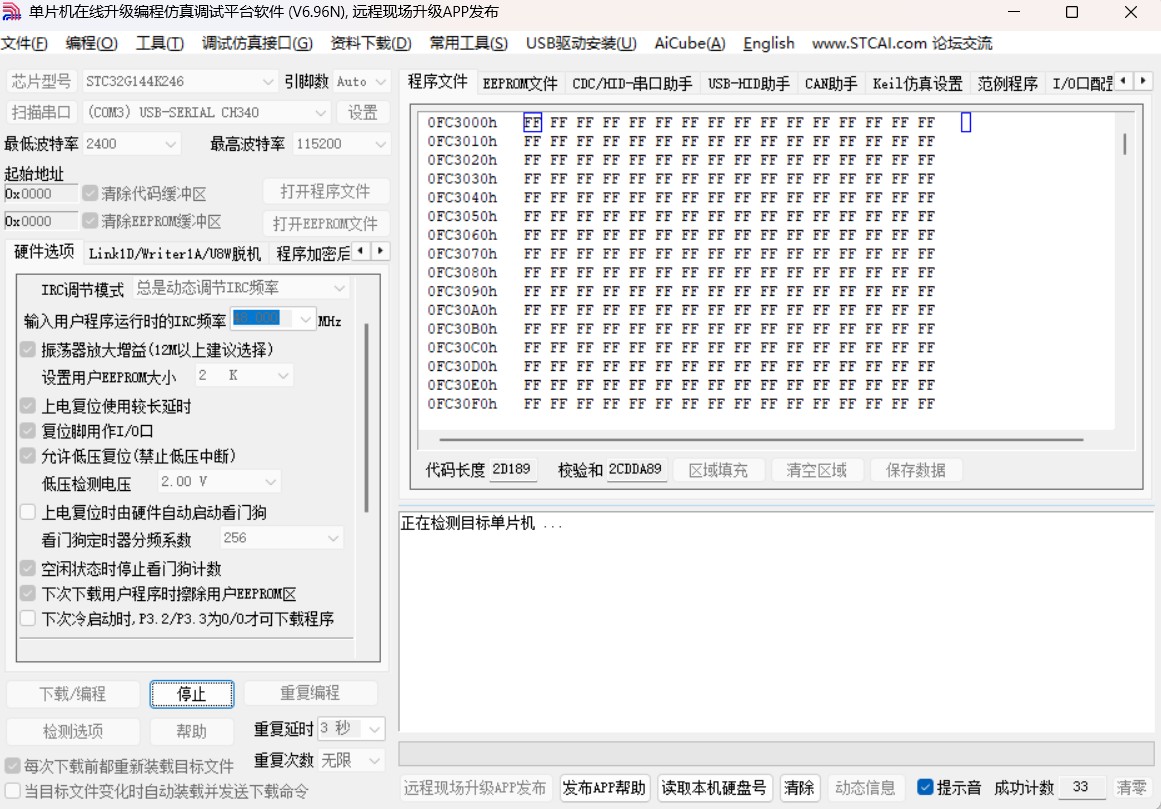
Task: Open the 文件(F) menu
Action: click(x=24, y=44)
